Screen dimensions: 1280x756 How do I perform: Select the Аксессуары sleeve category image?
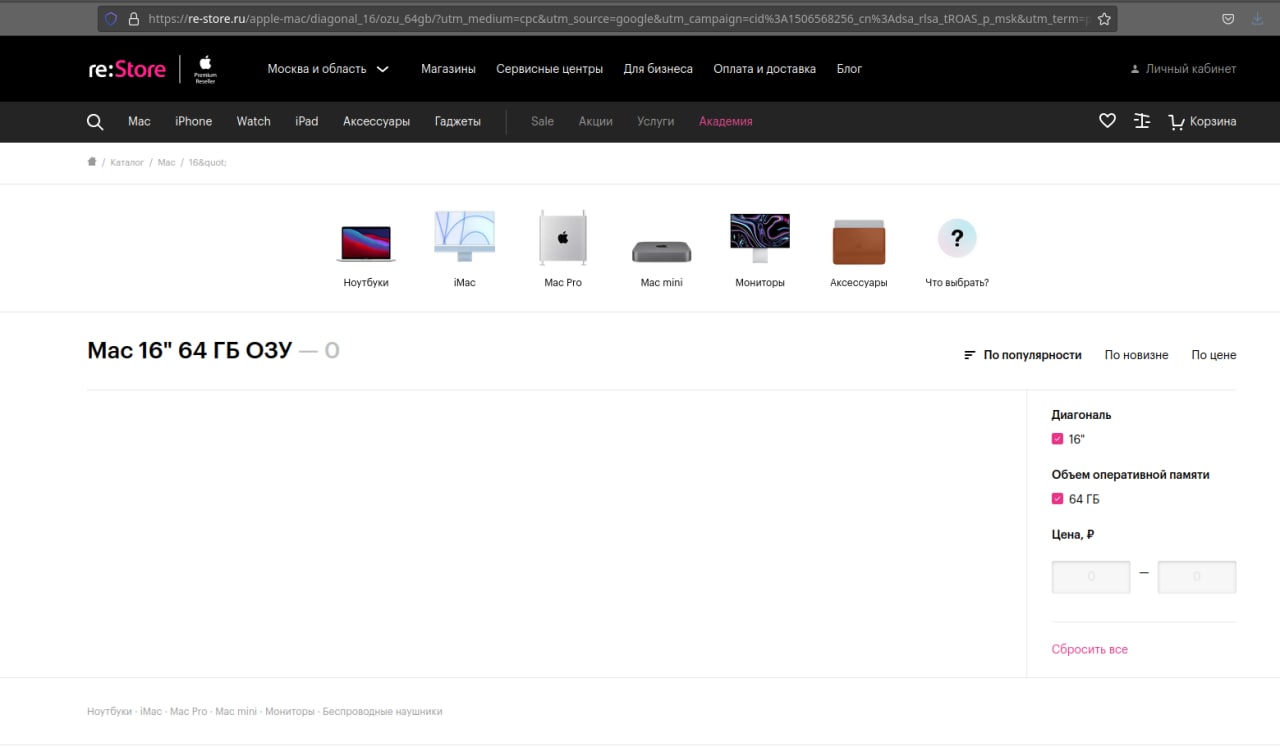coord(858,241)
